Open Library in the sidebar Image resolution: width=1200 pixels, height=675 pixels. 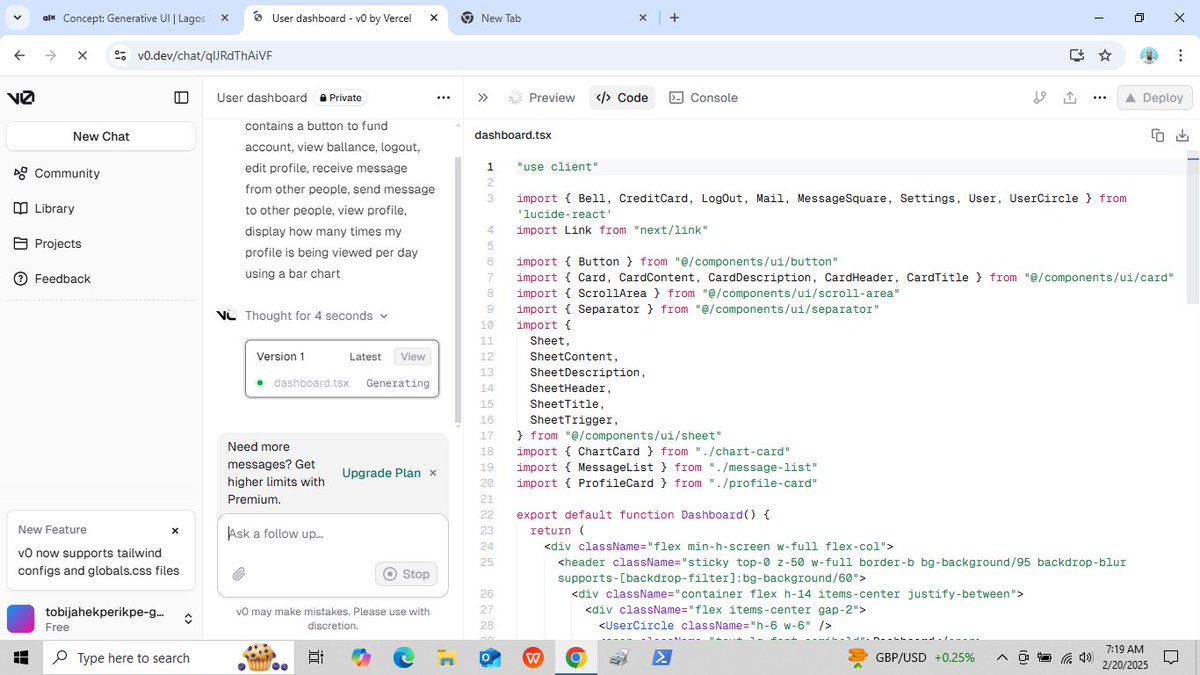(x=45, y=208)
